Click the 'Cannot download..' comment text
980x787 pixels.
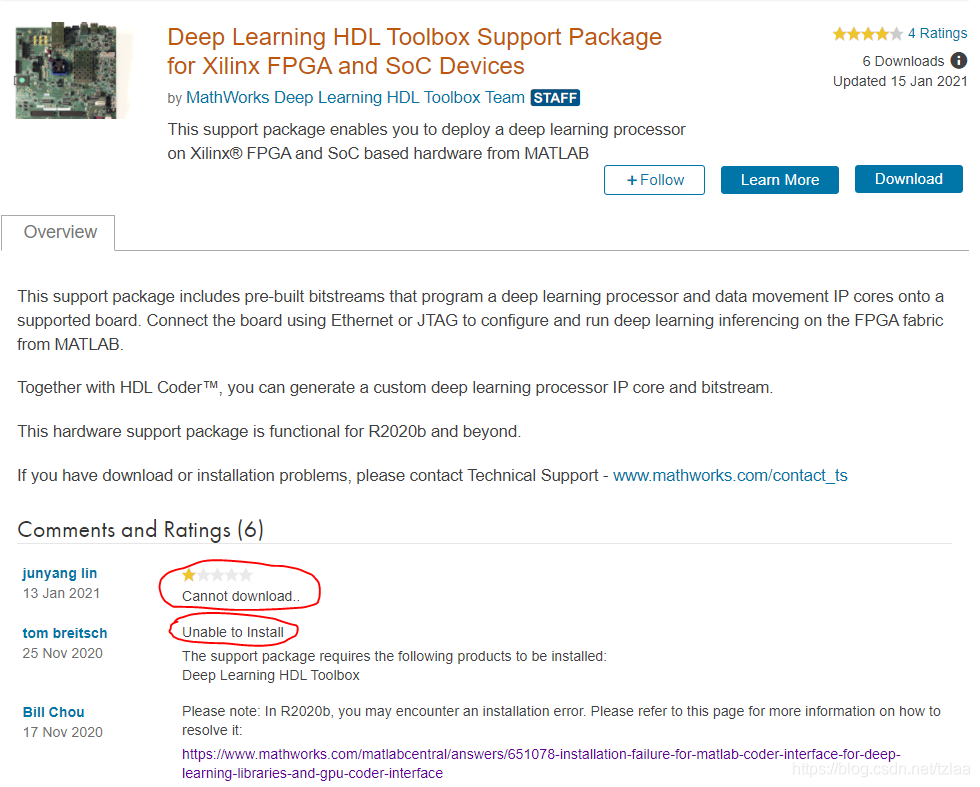coord(241,596)
